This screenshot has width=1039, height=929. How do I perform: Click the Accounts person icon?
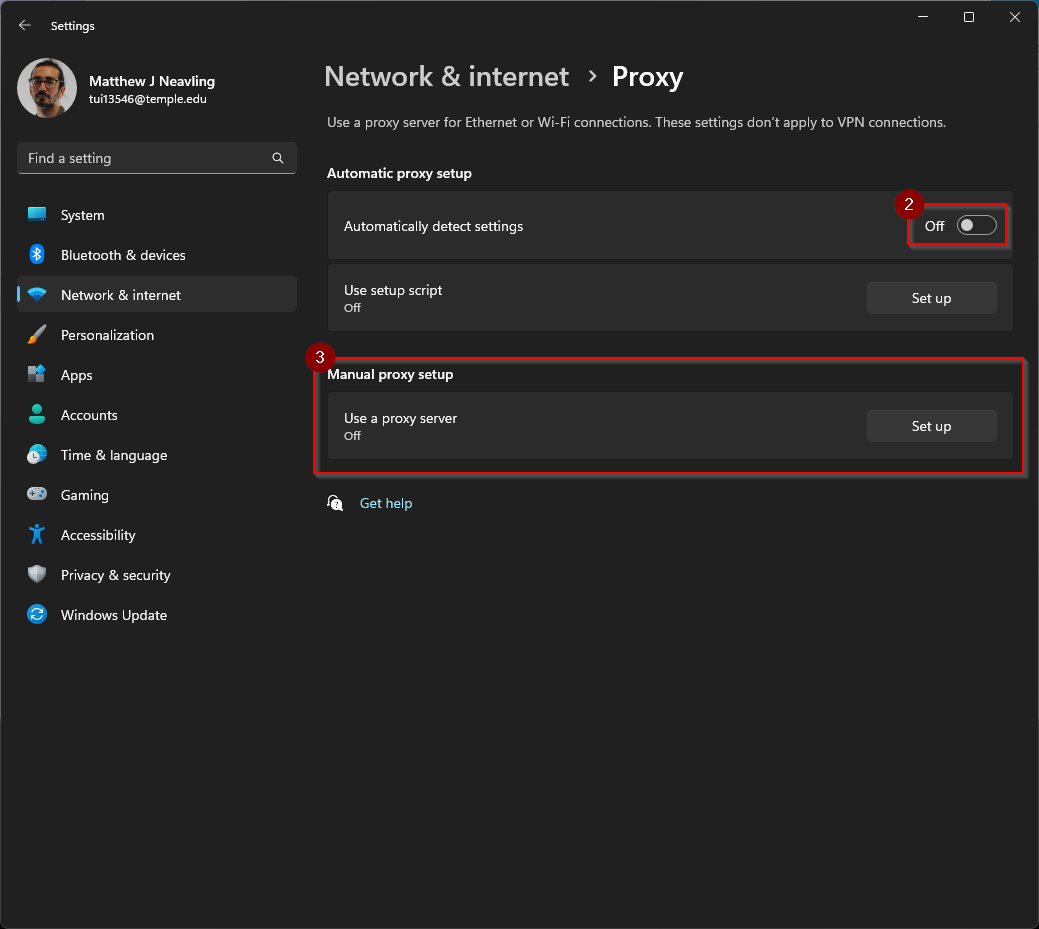click(37, 414)
